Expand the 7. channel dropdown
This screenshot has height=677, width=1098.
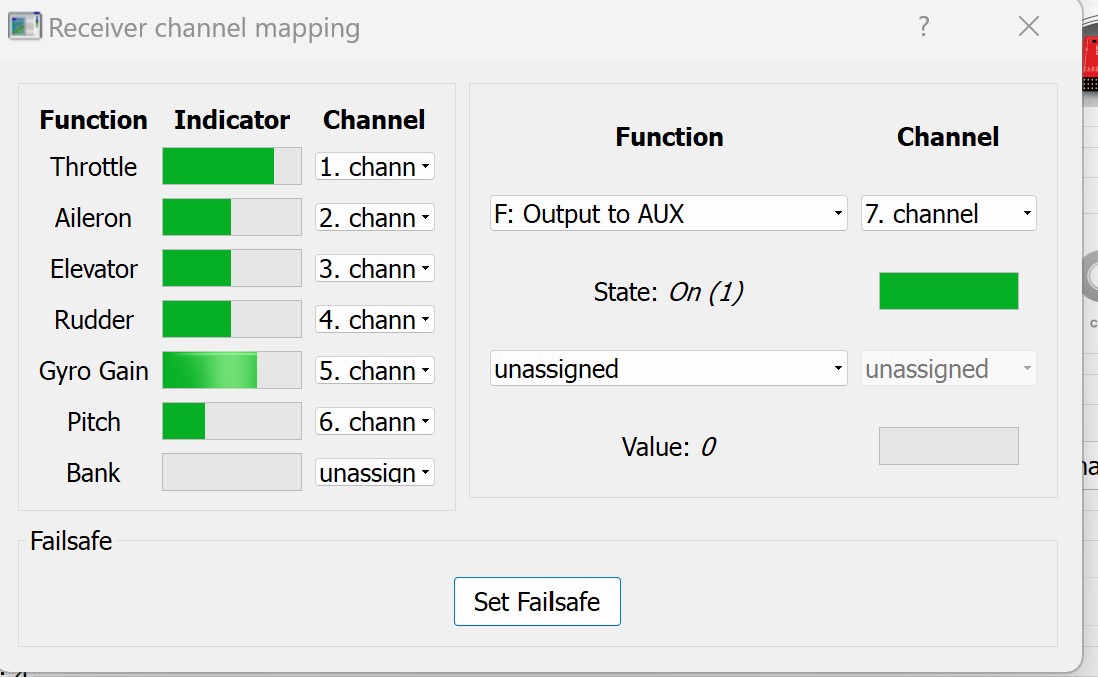coord(948,213)
